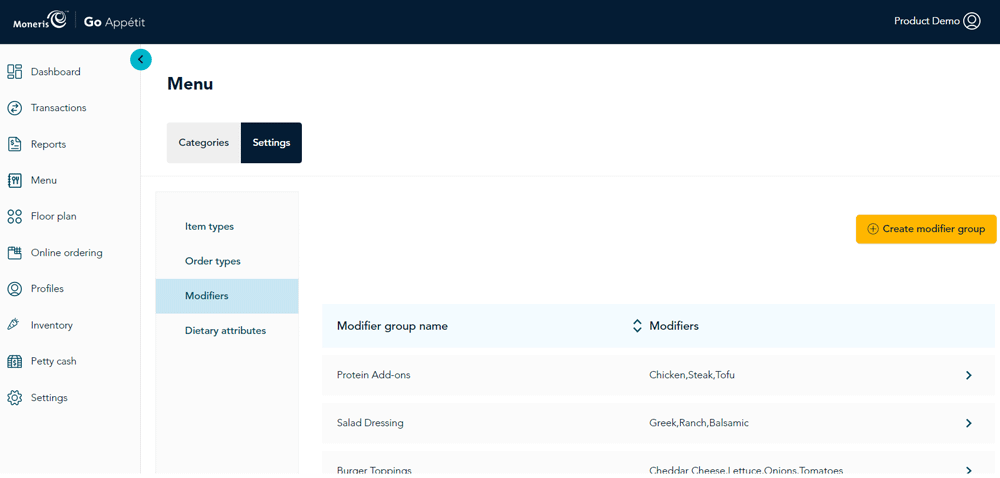Click the Floor plan circles icon
Image resolution: width=1000 pixels, height=478 pixels.
click(15, 217)
